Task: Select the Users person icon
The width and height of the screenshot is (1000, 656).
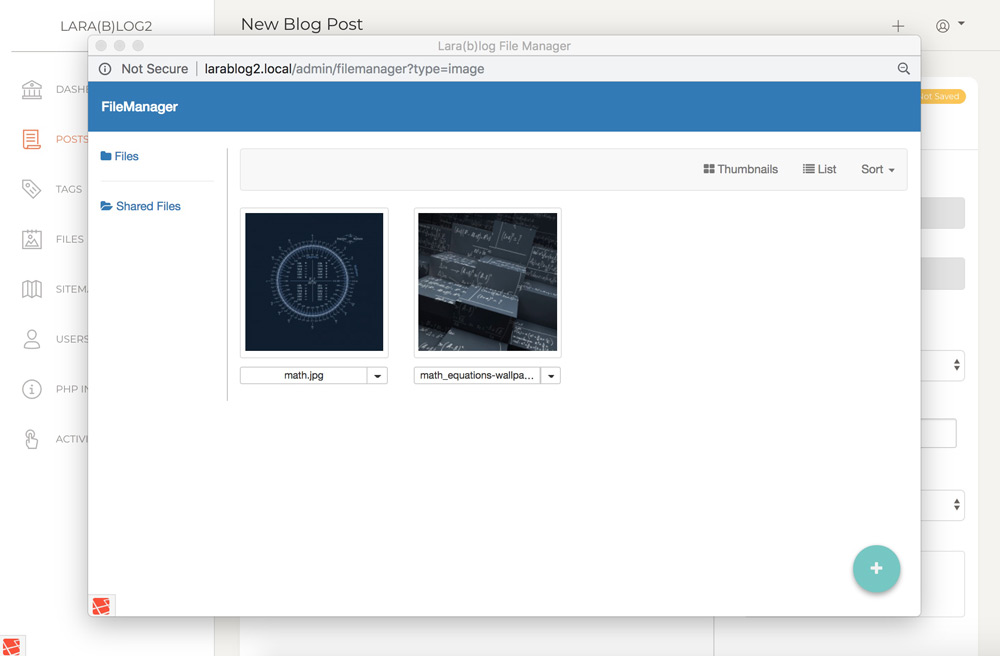Action: (31, 339)
